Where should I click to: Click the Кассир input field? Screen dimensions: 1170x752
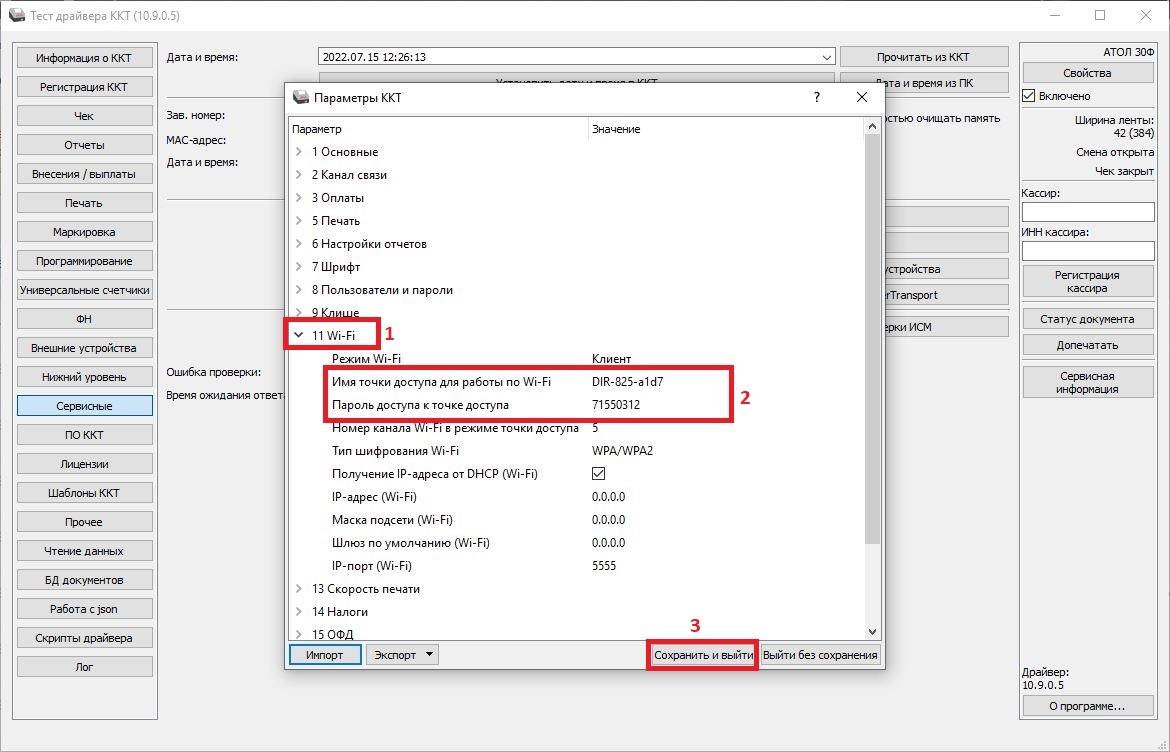pyautogui.click(x=1087, y=212)
